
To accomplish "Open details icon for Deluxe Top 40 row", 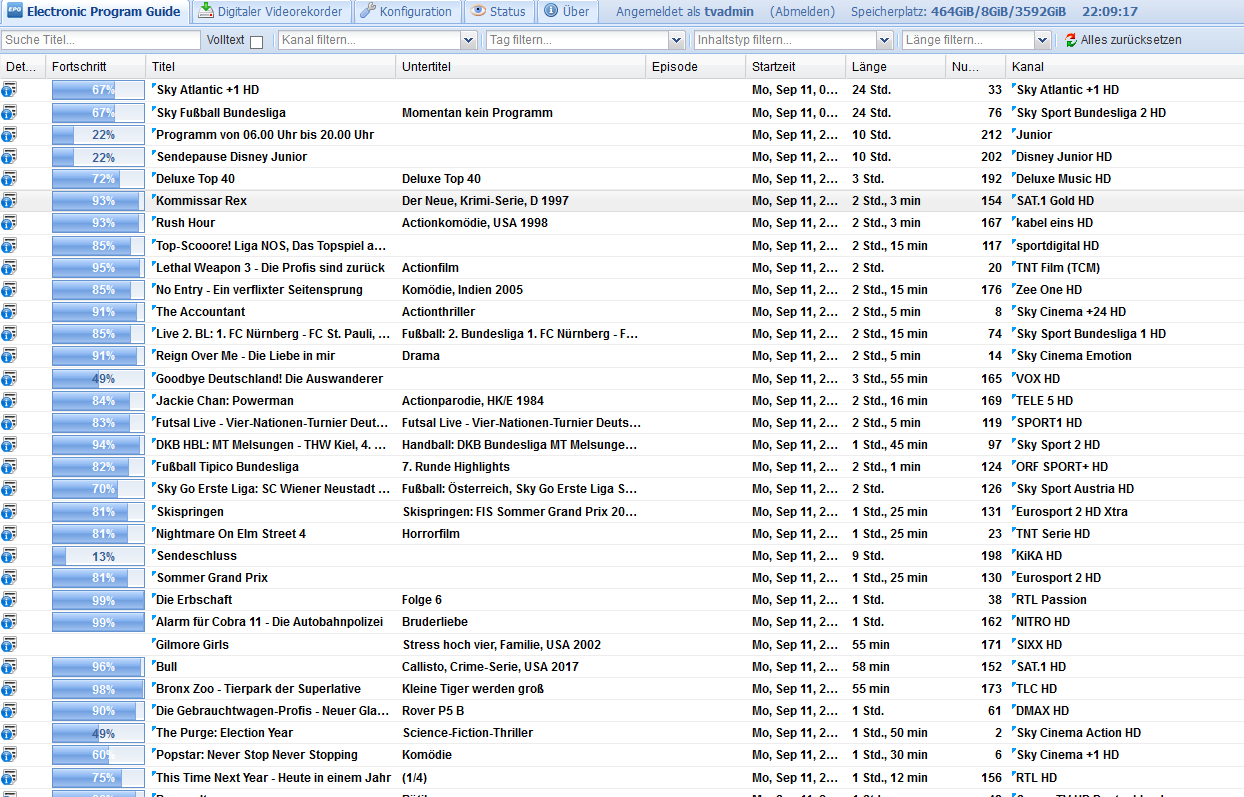I will click(10, 178).
